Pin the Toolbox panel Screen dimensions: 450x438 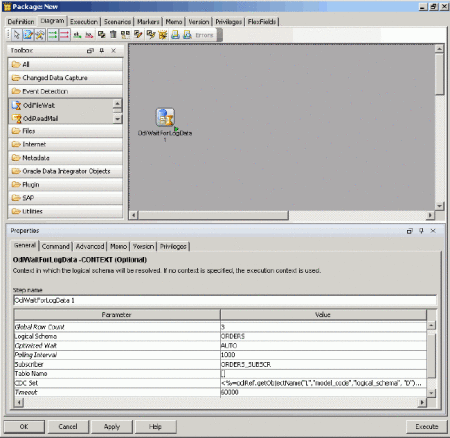[102, 50]
